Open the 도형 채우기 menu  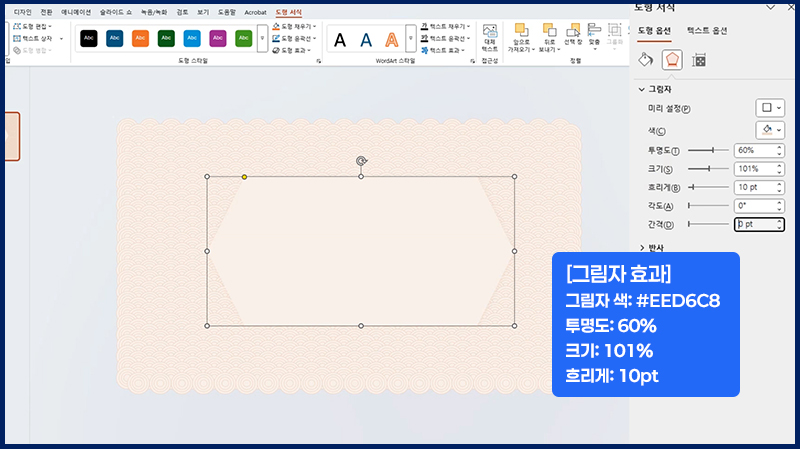point(294,26)
